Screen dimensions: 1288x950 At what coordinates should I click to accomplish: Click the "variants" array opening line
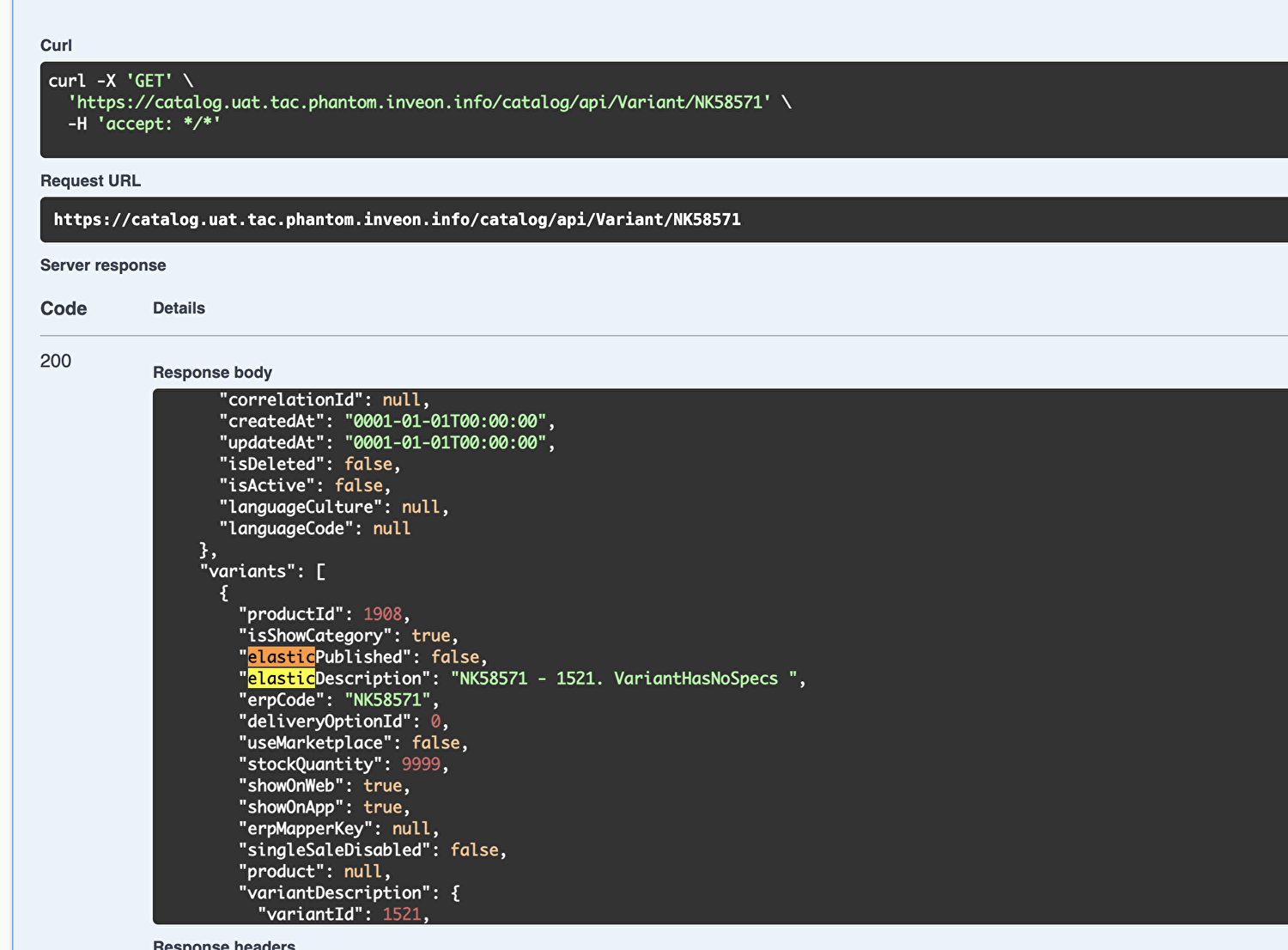click(x=262, y=571)
